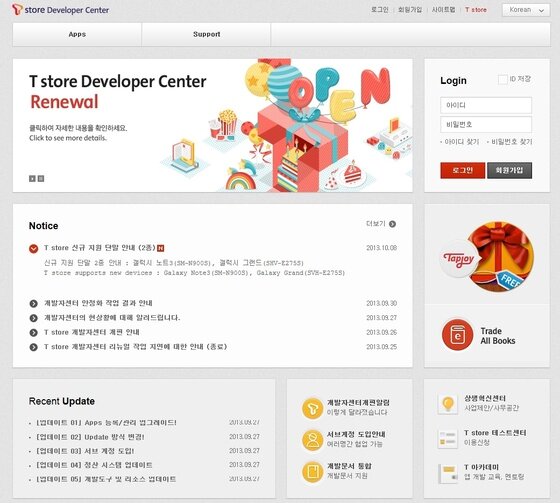Click the 개발문서 통합 document icon
The width and height of the screenshot is (560, 503).
click(312, 472)
